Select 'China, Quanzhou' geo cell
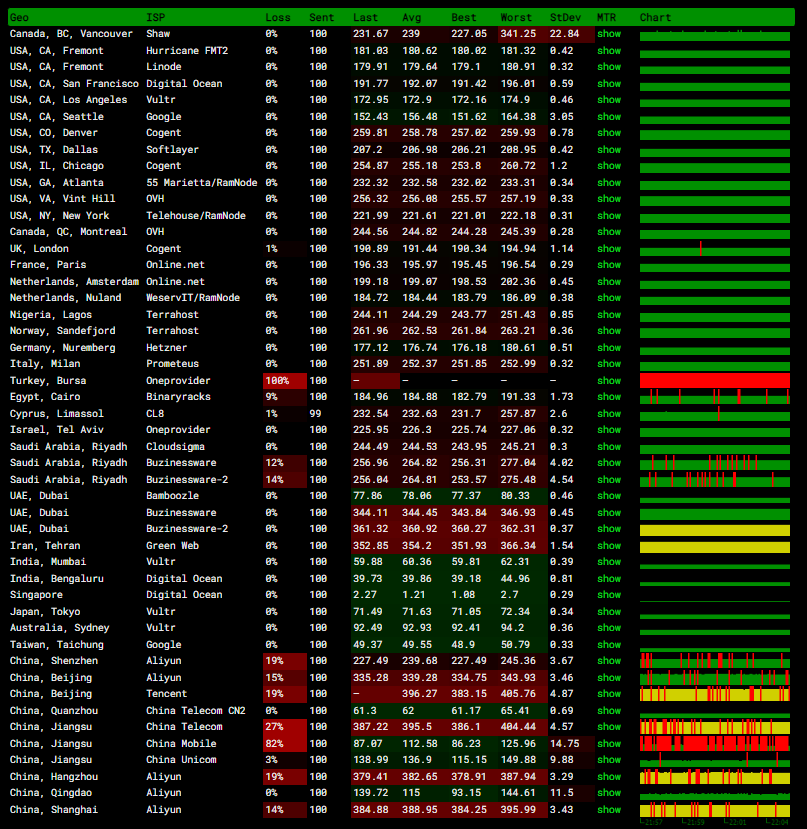This screenshot has height=829, width=807. (53, 711)
